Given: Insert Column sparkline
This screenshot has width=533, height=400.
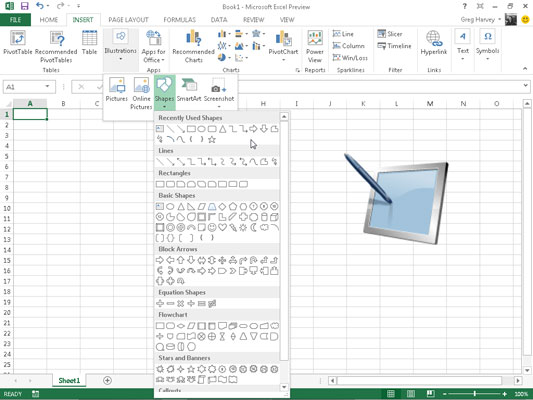Looking at the screenshot, I should click(348, 46).
